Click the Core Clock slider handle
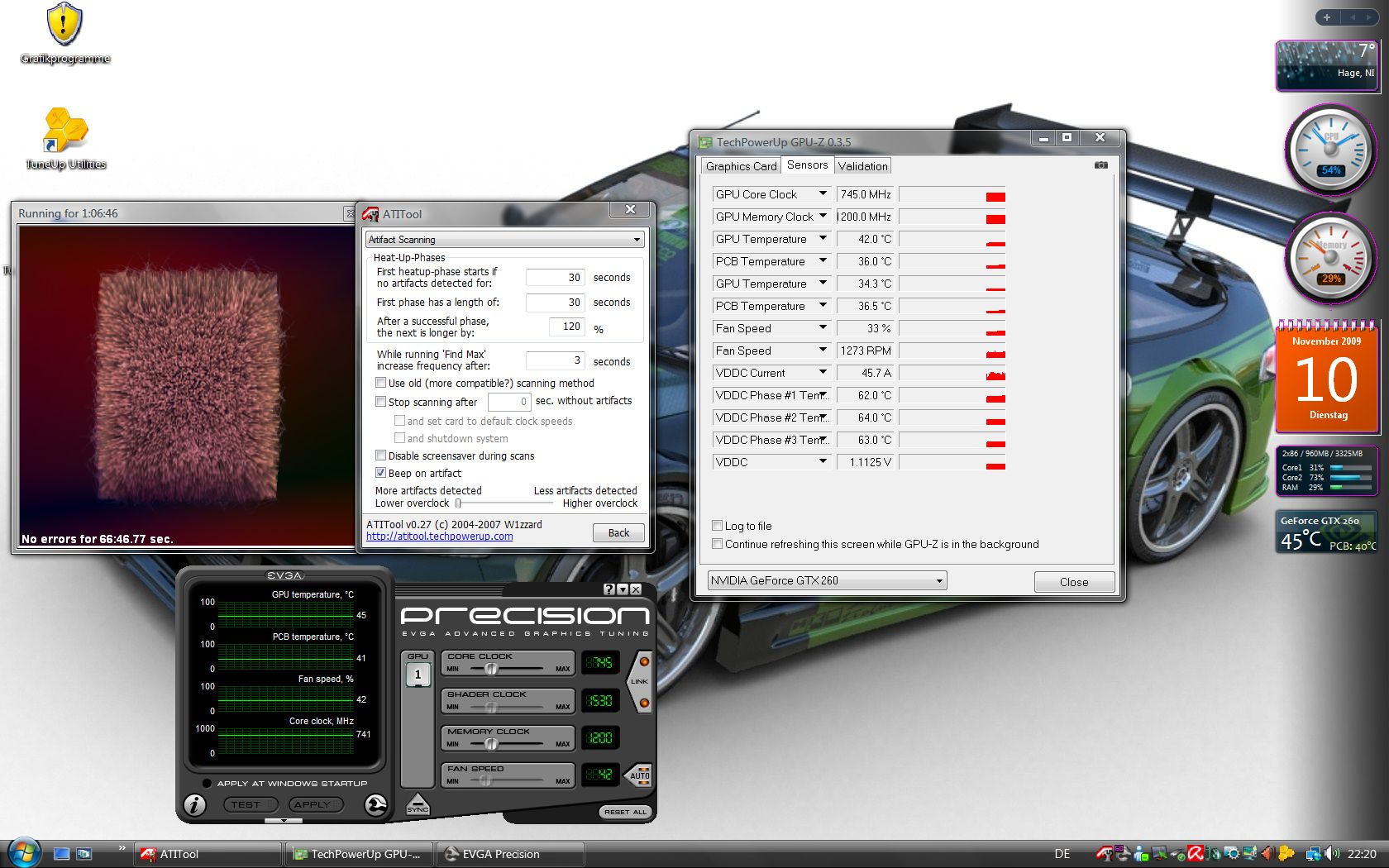 point(491,669)
